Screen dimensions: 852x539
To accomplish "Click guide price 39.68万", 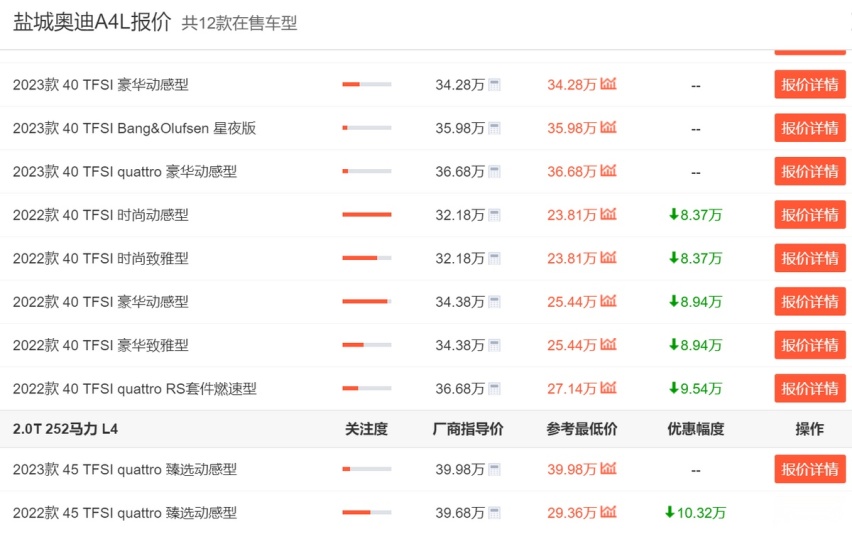I will (460, 512).
